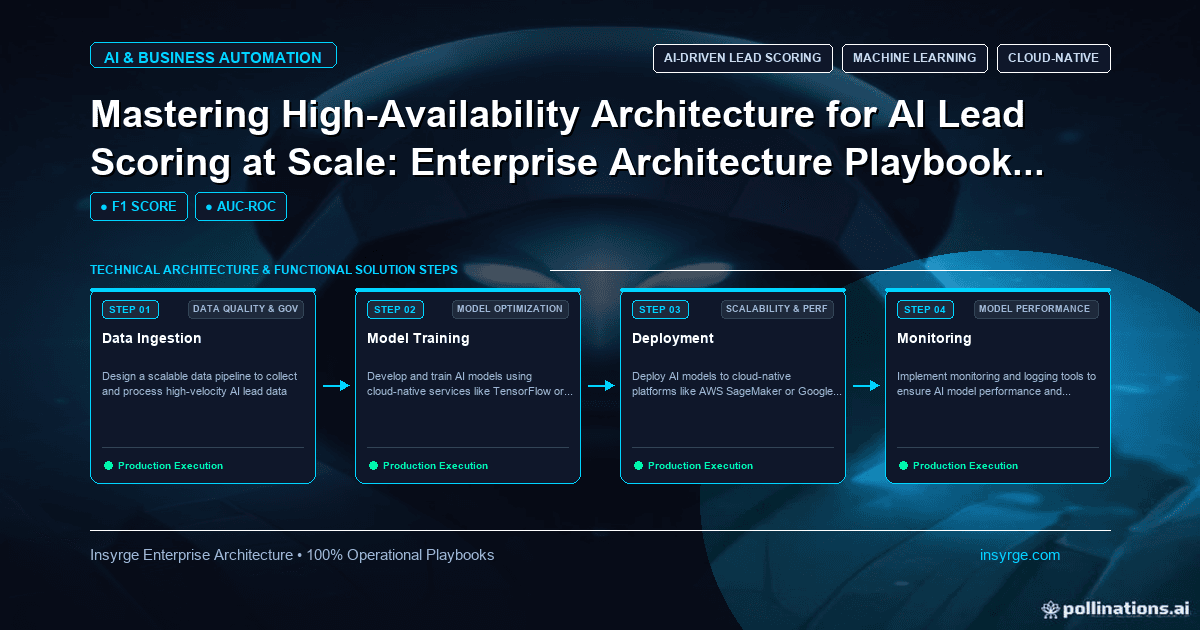This screenshot has height=630, width=1200.
Task: Select the AI-Driven Lead Scoring tag
Action: [743, 58]
